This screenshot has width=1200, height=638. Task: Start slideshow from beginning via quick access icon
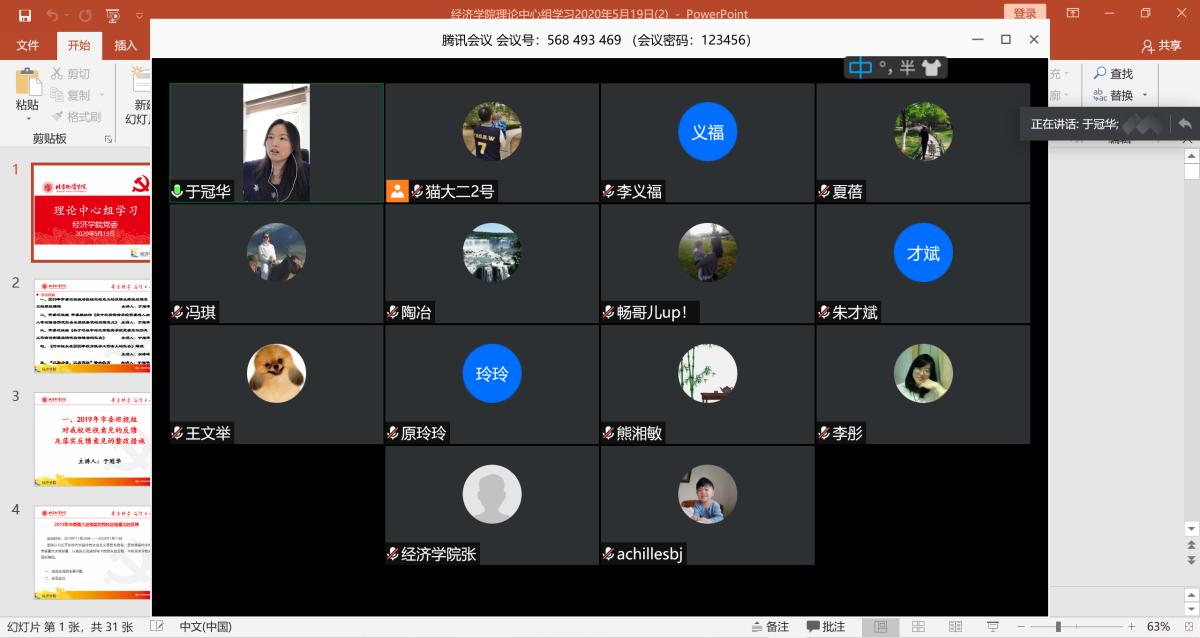(x=113, y=15)
